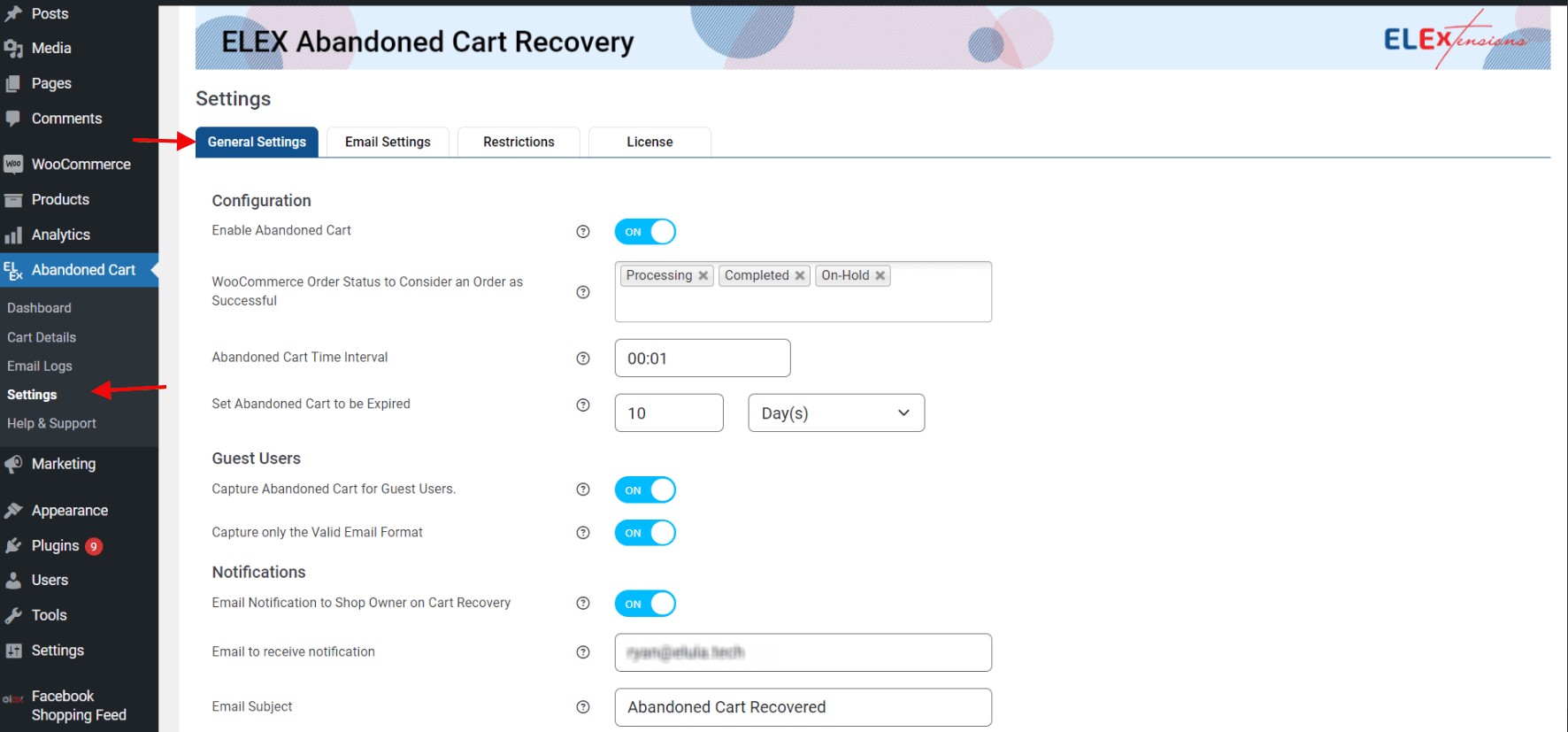Switch to the Restrictions tab
This screenshot has width=1568, height=732.
[x=519, y=143]
